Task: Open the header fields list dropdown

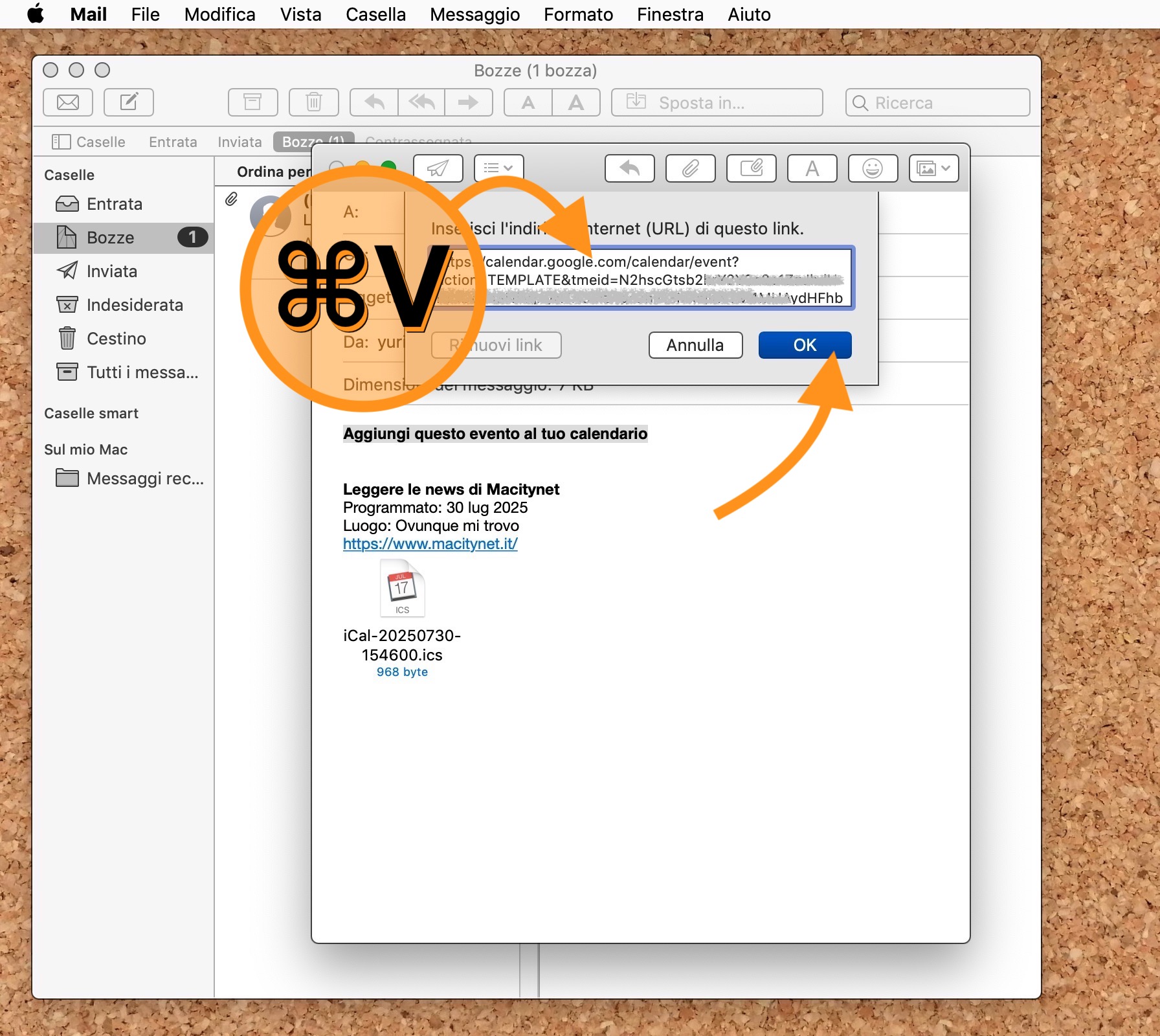Action: pyautogui.click(x=498, y=168)
